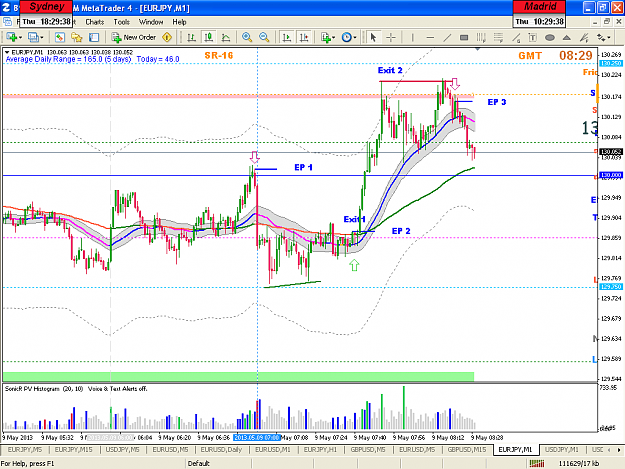Open the Profiles toolbar icon
The image size is (625, 469).
(33, 37)
